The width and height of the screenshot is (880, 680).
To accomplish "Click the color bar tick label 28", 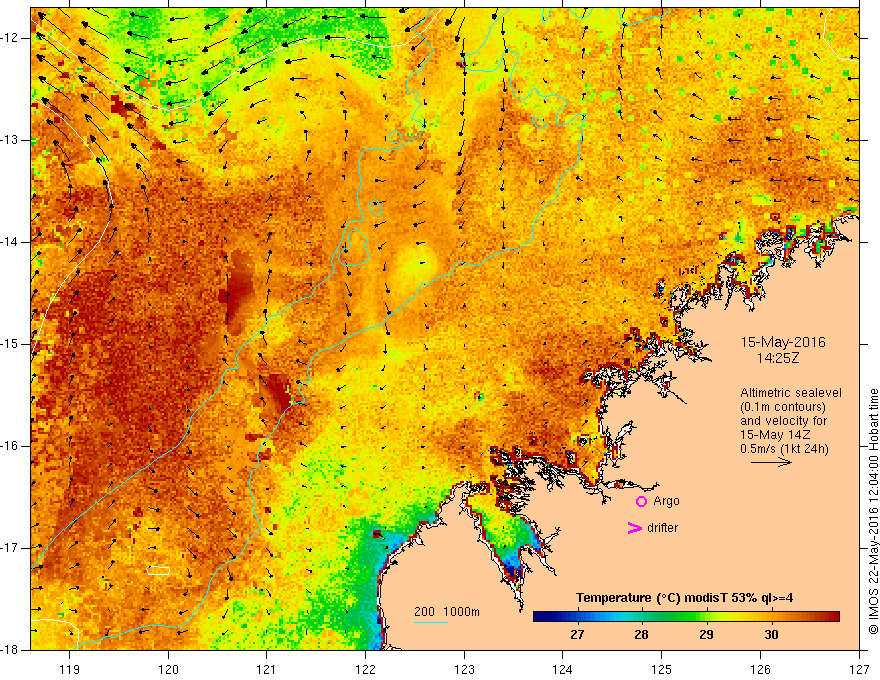I will click(641, 635).
